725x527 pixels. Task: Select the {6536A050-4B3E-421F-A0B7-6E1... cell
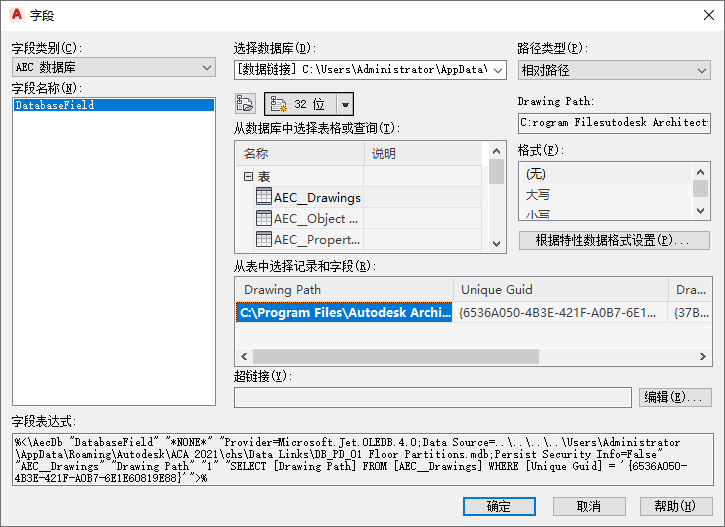click(x=560, y=313)
